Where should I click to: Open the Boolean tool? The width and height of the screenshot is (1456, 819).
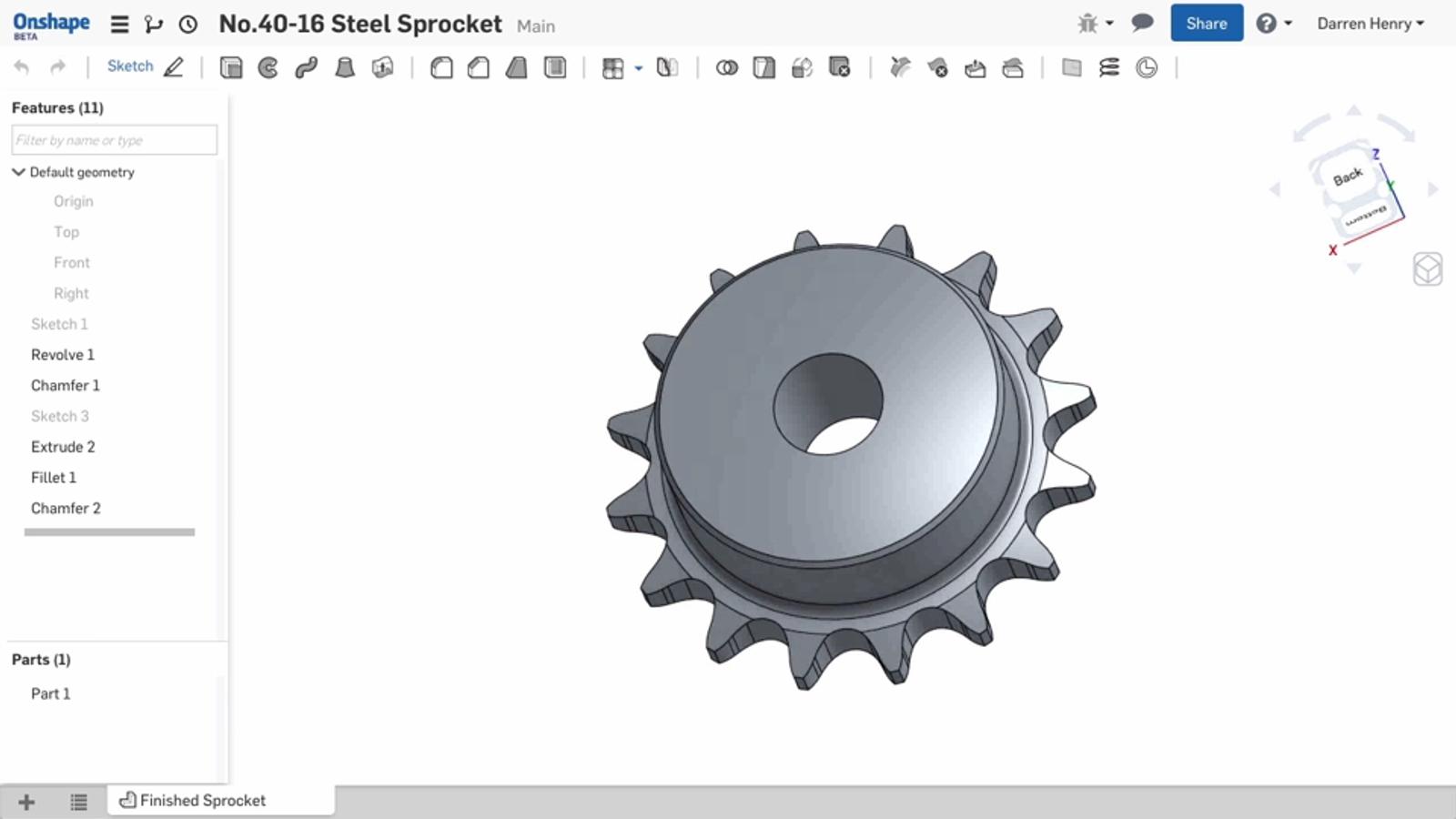[x=726, y=67]
